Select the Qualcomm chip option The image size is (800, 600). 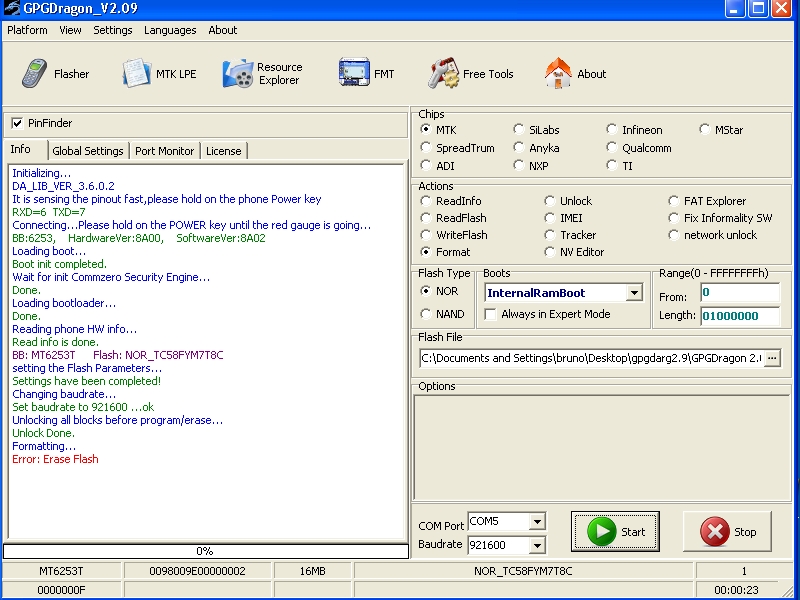611,147
